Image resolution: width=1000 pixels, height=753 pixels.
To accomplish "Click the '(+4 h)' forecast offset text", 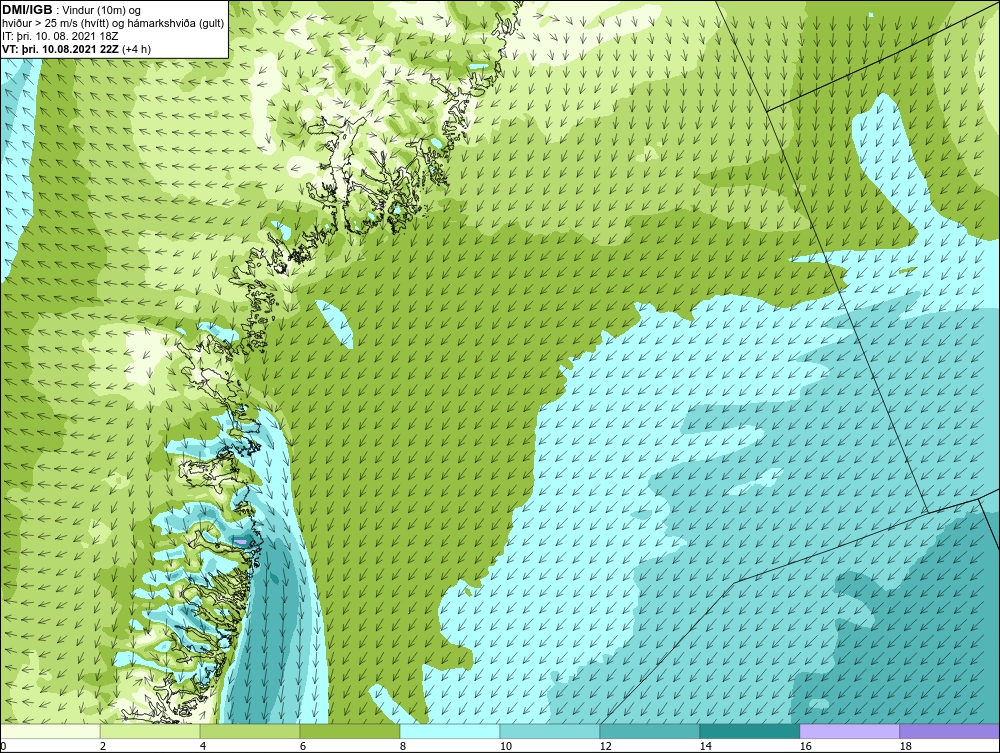I will (x=136, y=49).
